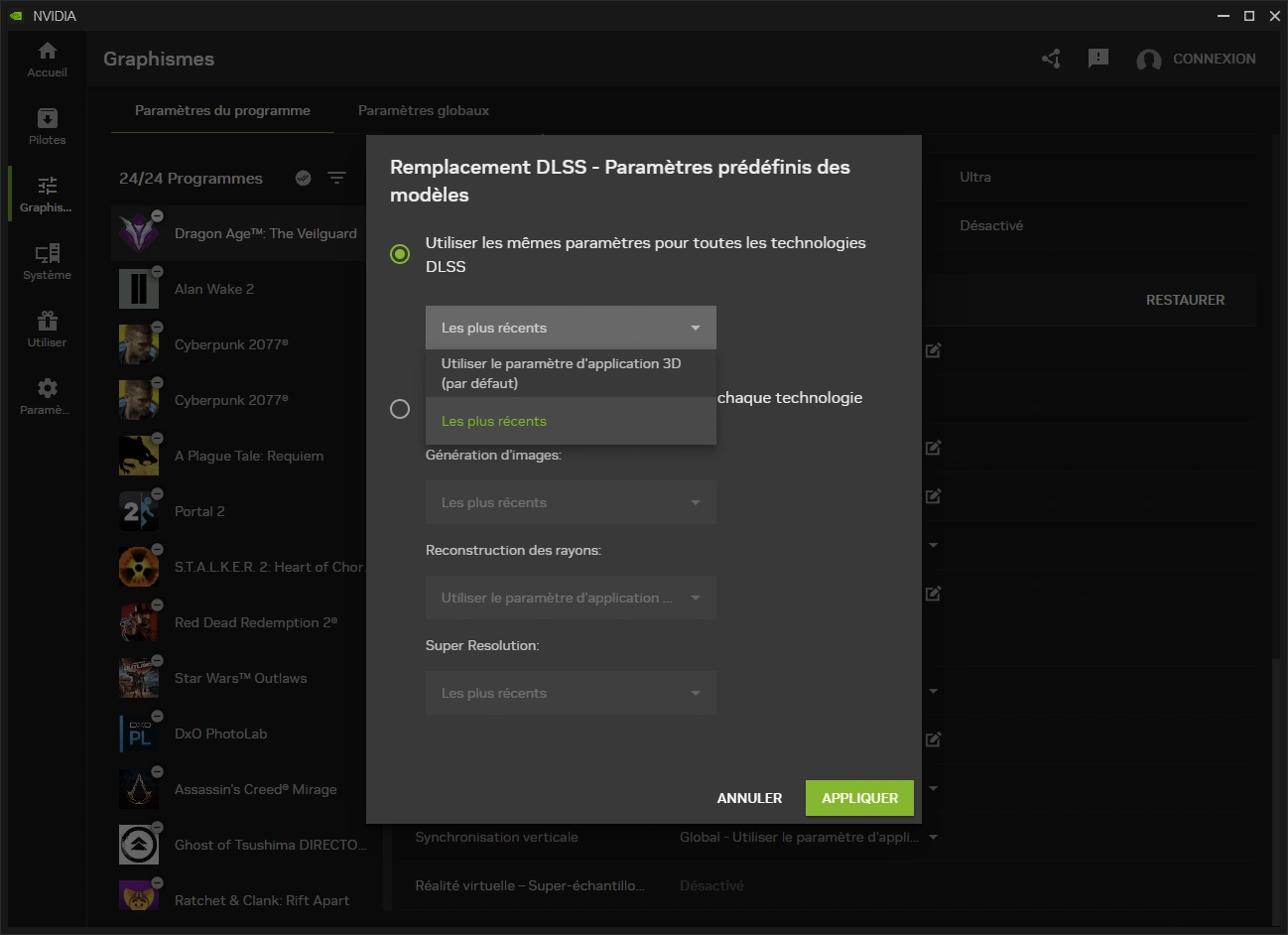Open the Utiliser rewards section

coord(47,330)
